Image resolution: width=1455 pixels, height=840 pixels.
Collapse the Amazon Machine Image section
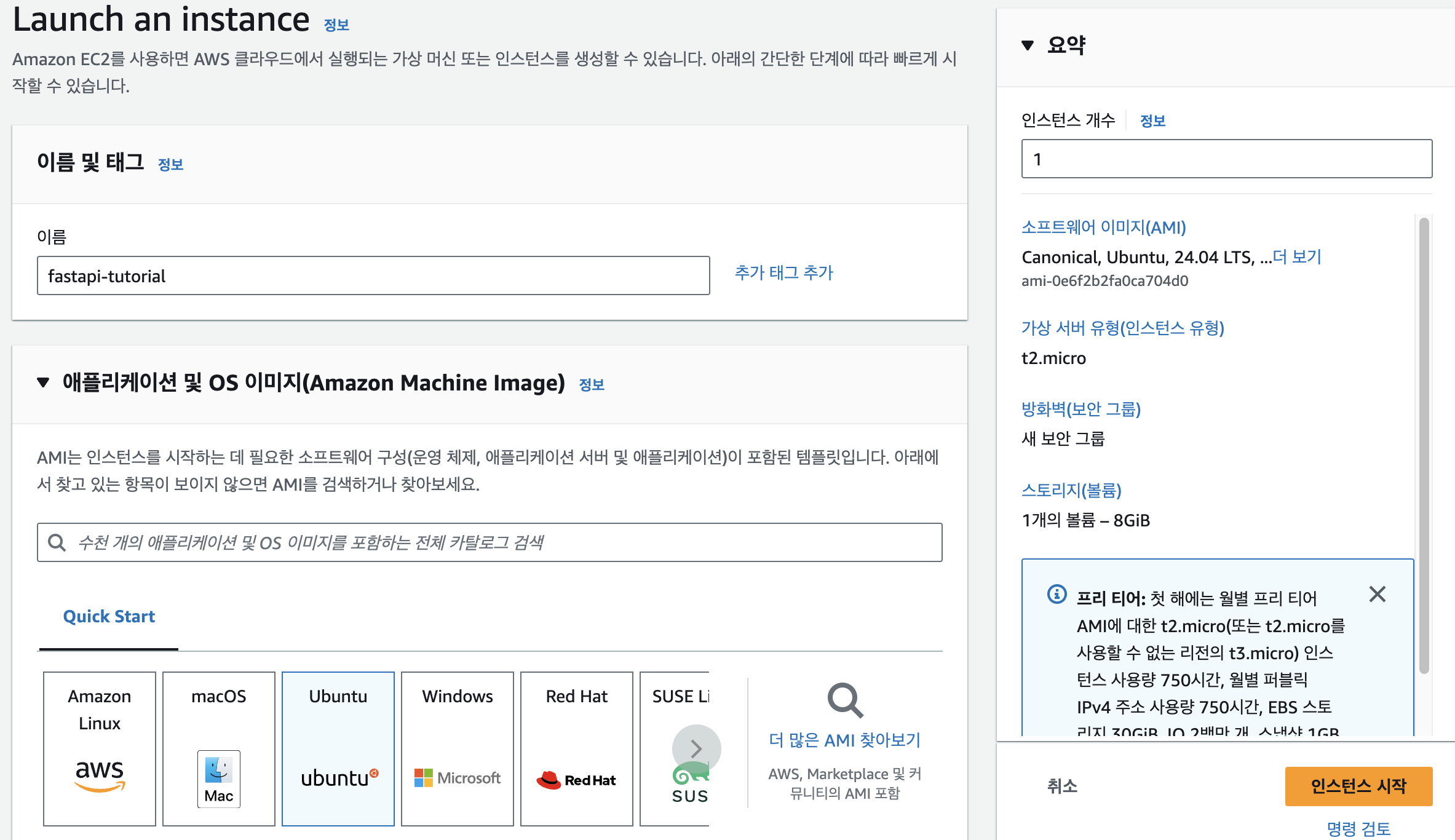tap(43, 382)
